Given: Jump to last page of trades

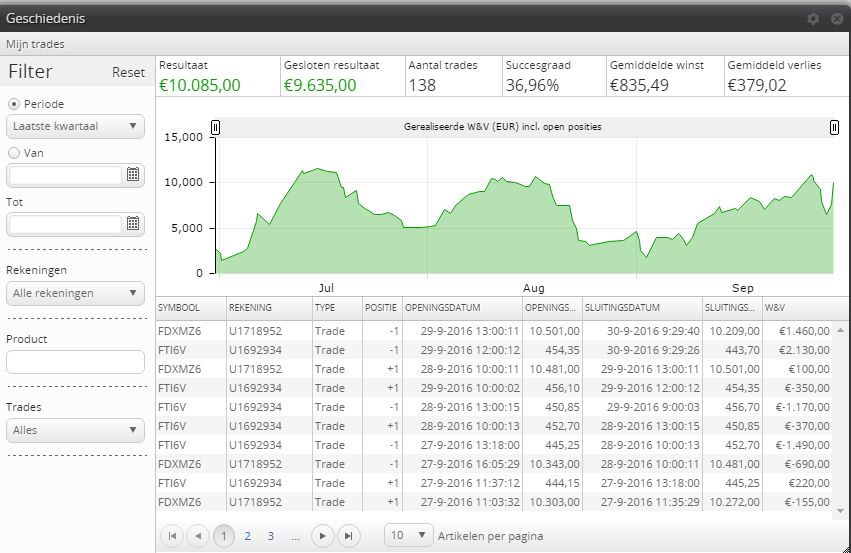Looking at the screenshot, I should 348,536.
